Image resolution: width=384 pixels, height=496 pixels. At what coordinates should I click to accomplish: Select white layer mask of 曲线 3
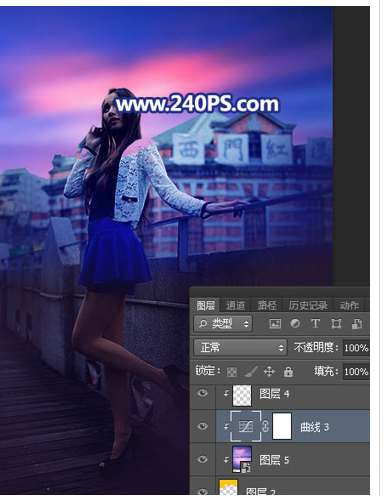tap(282, 426)
